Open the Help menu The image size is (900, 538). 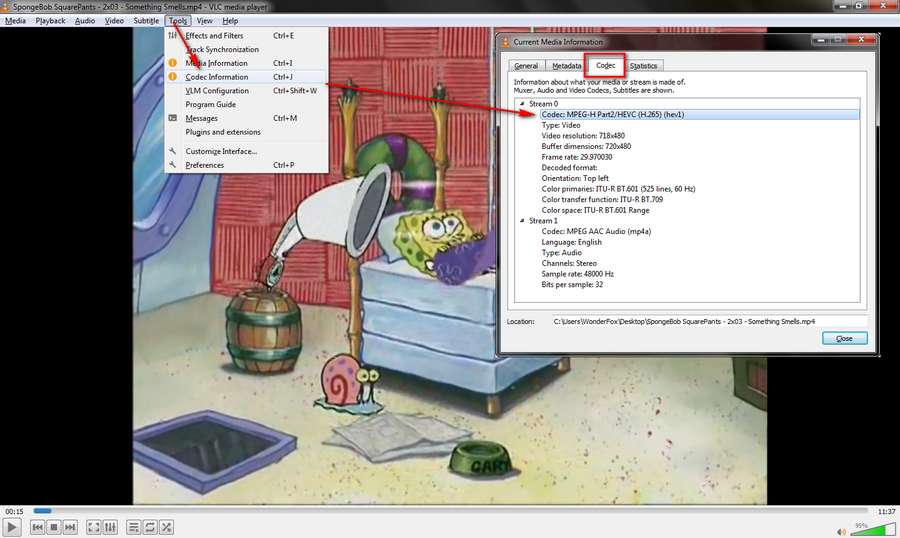(230, 21)
